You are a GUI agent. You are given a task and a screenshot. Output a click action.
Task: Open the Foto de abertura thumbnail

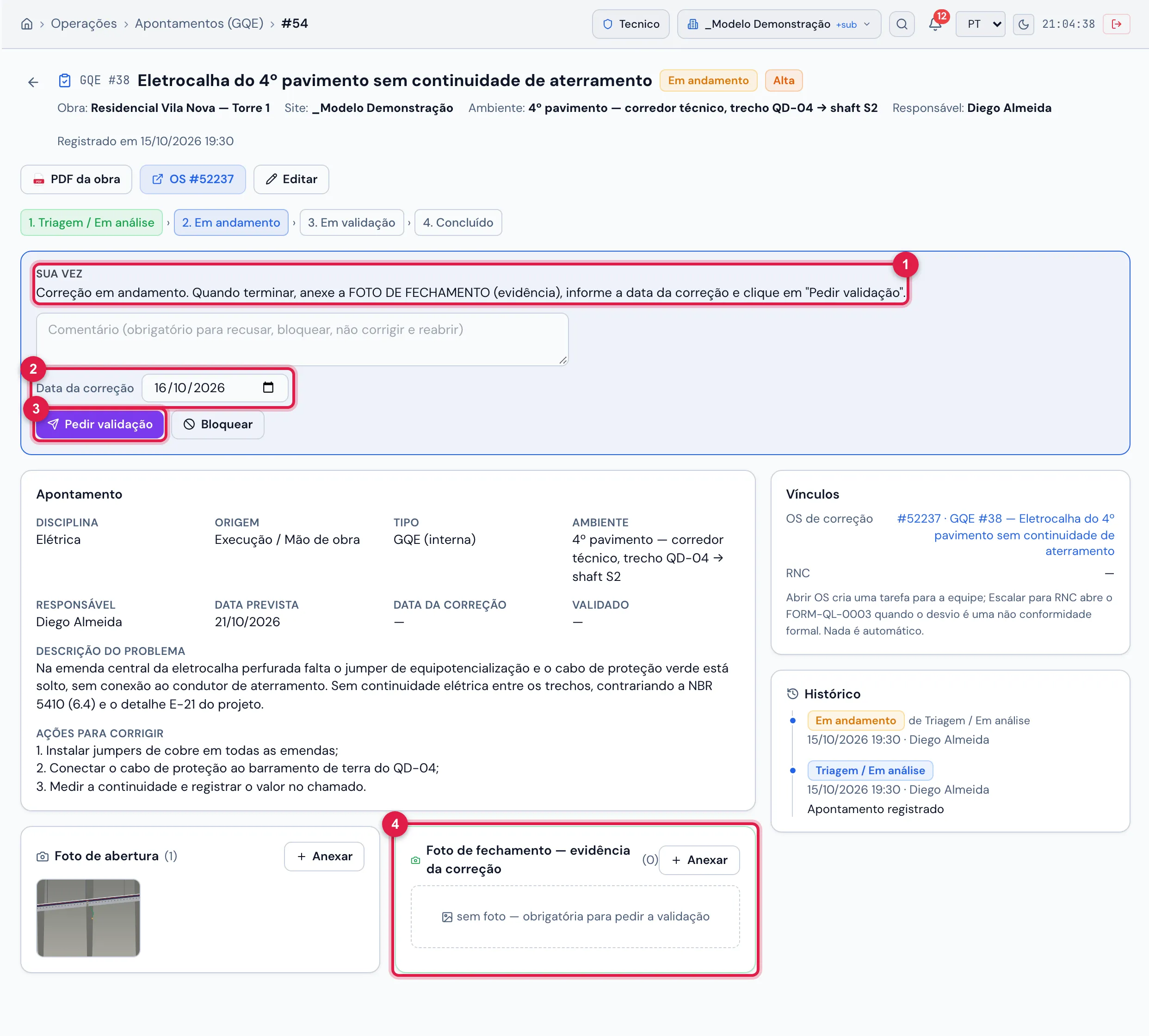point(88,918)
